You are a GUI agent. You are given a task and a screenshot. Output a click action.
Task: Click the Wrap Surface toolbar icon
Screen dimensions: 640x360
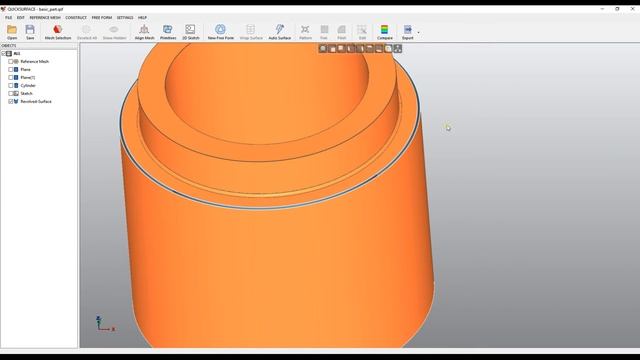(251, 32)
